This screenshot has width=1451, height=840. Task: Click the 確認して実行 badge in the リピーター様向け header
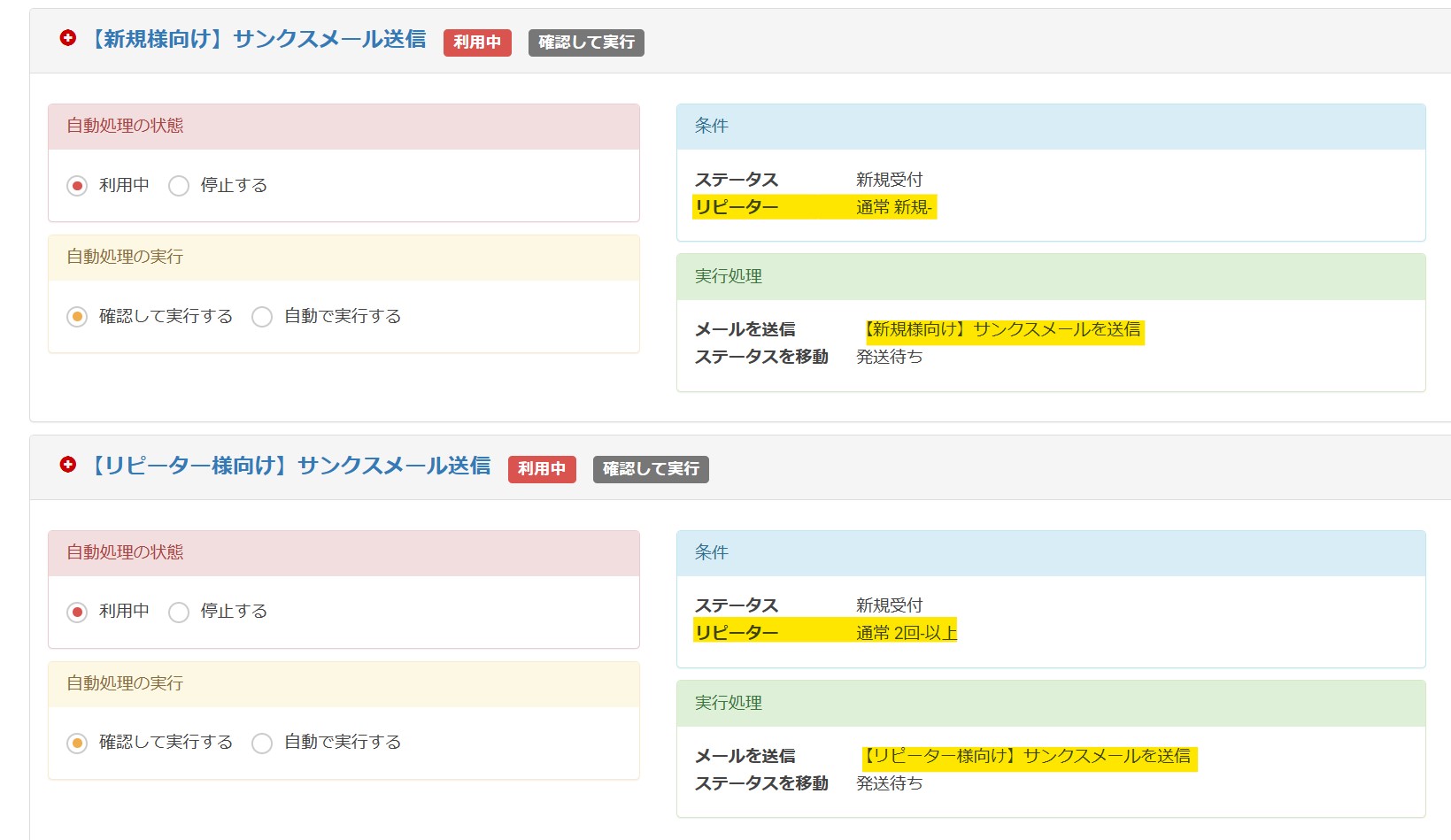tap(651, 469)
